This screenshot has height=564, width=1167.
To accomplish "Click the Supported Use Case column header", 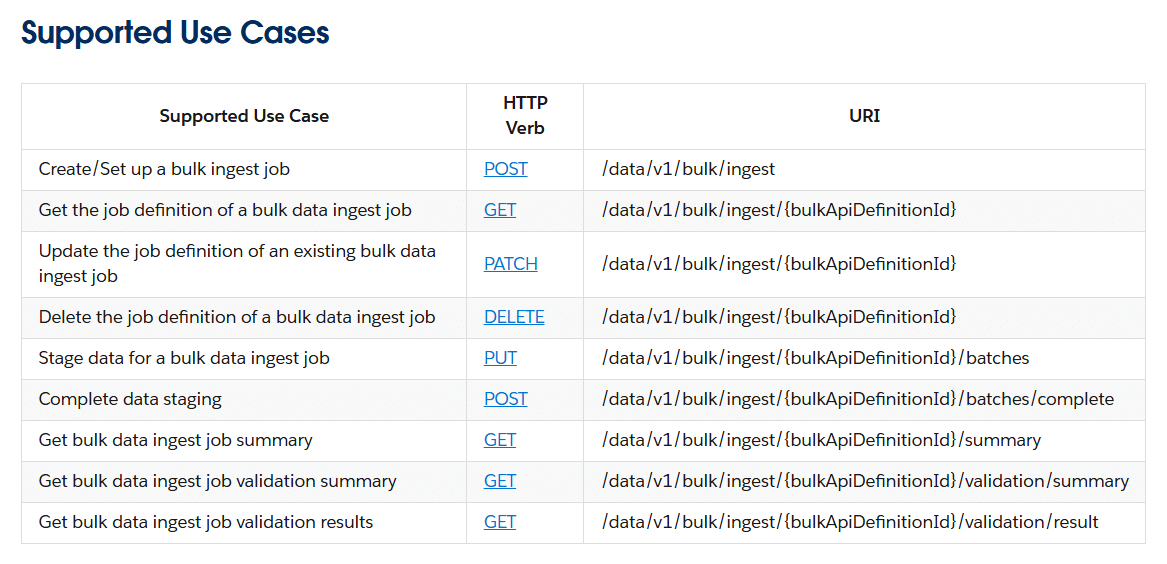I will click(244, 116).
